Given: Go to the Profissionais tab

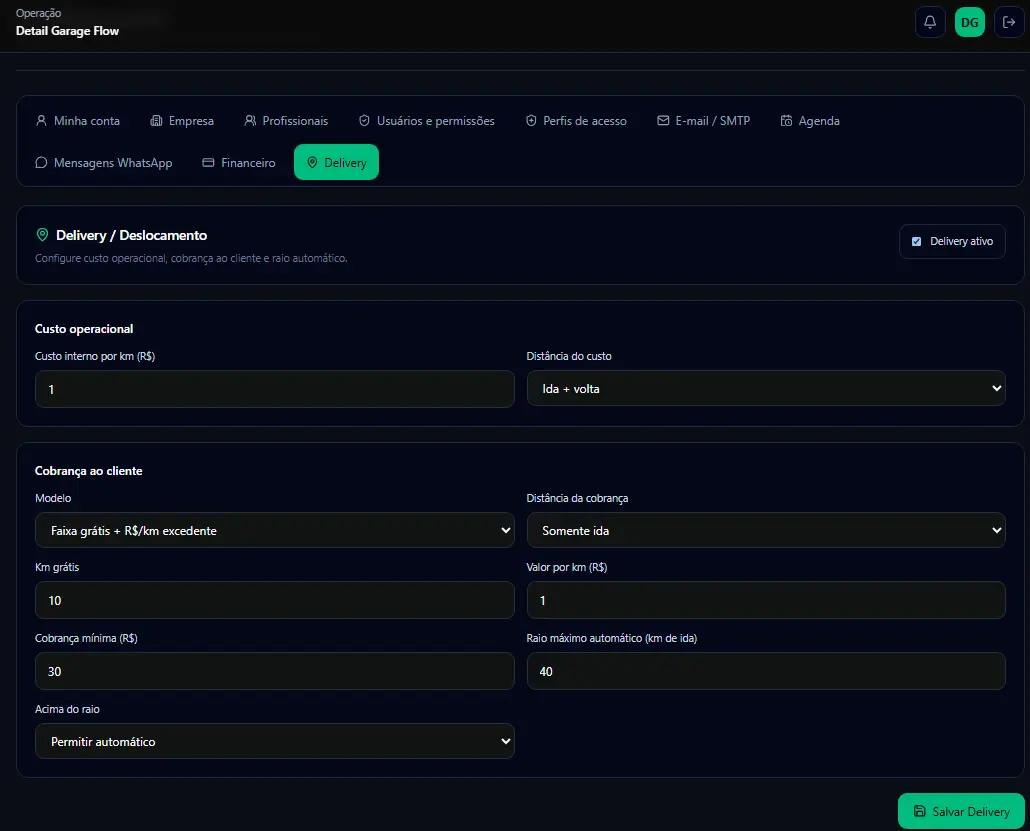Looking at the screenshot, I should (x=286, y=121).
